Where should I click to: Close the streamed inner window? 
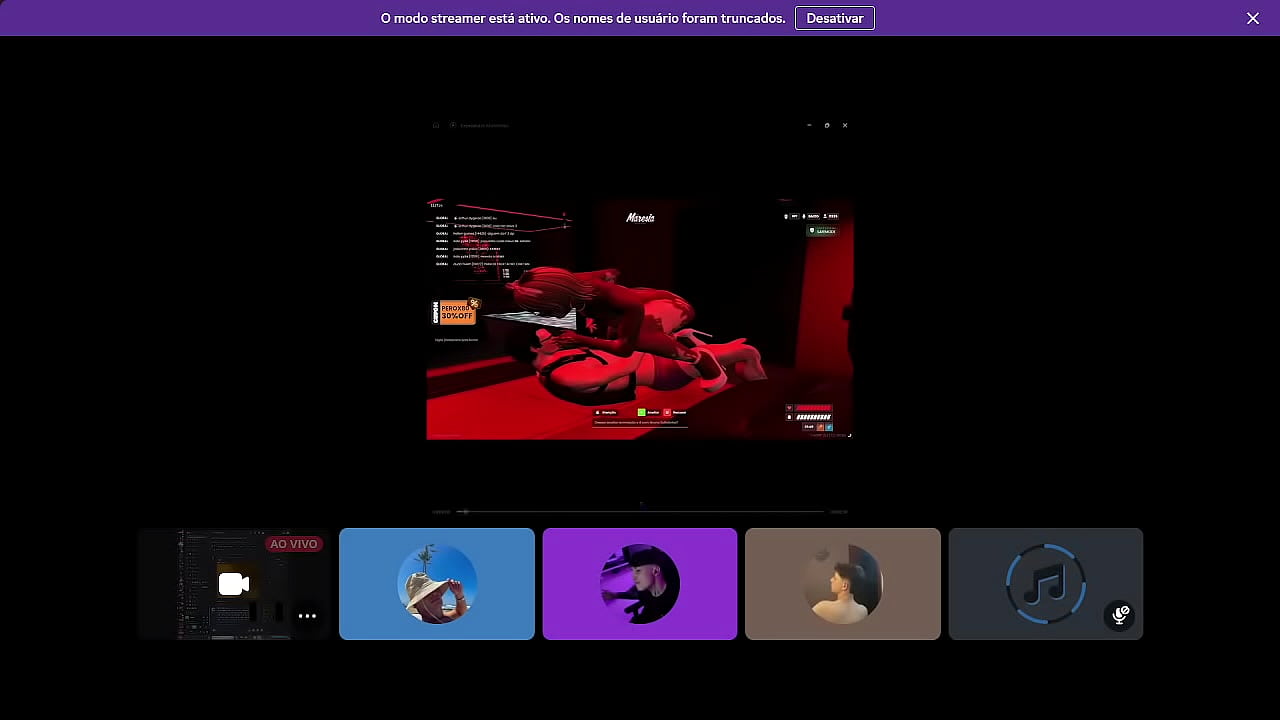click(845, 125)
